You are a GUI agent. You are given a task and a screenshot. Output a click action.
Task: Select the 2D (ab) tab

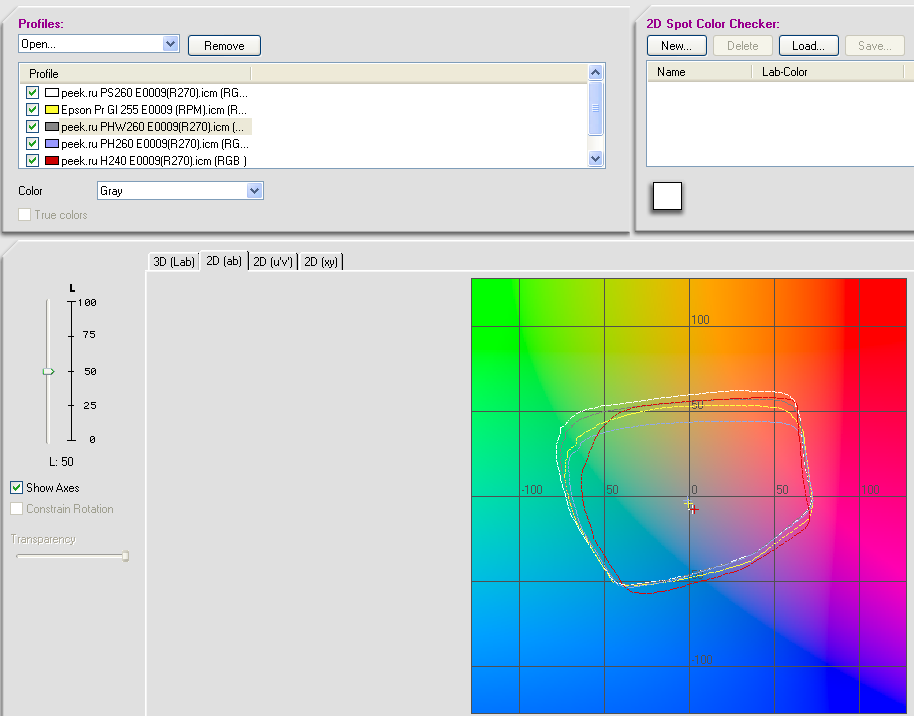click(x=224, y=261)
